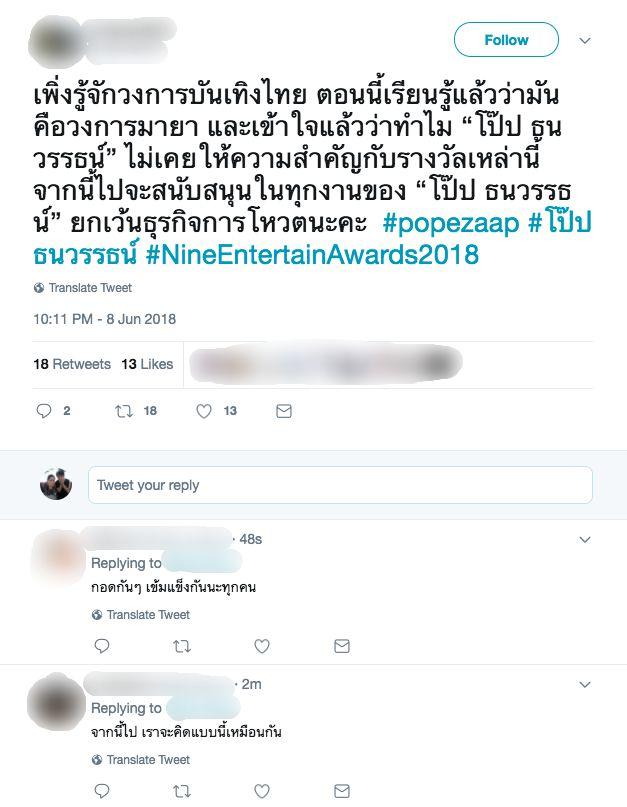Message the 2m reply with envelope icon
627x807 pixels.
(342, 791)
